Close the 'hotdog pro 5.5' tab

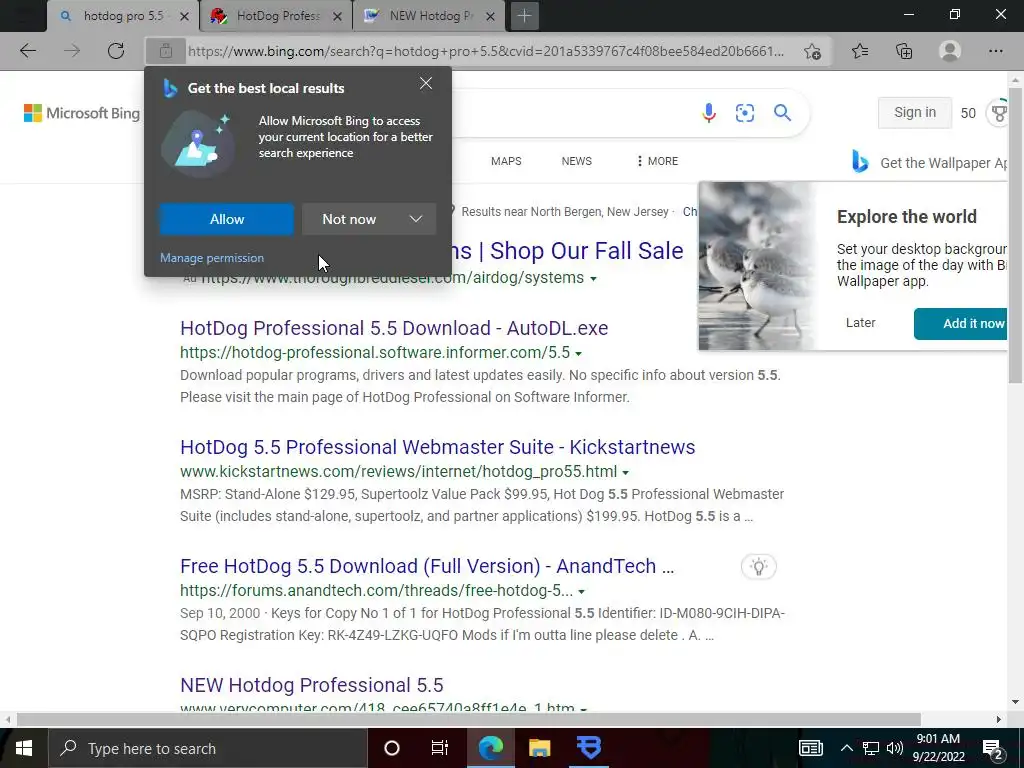click(x=185, y=16)
